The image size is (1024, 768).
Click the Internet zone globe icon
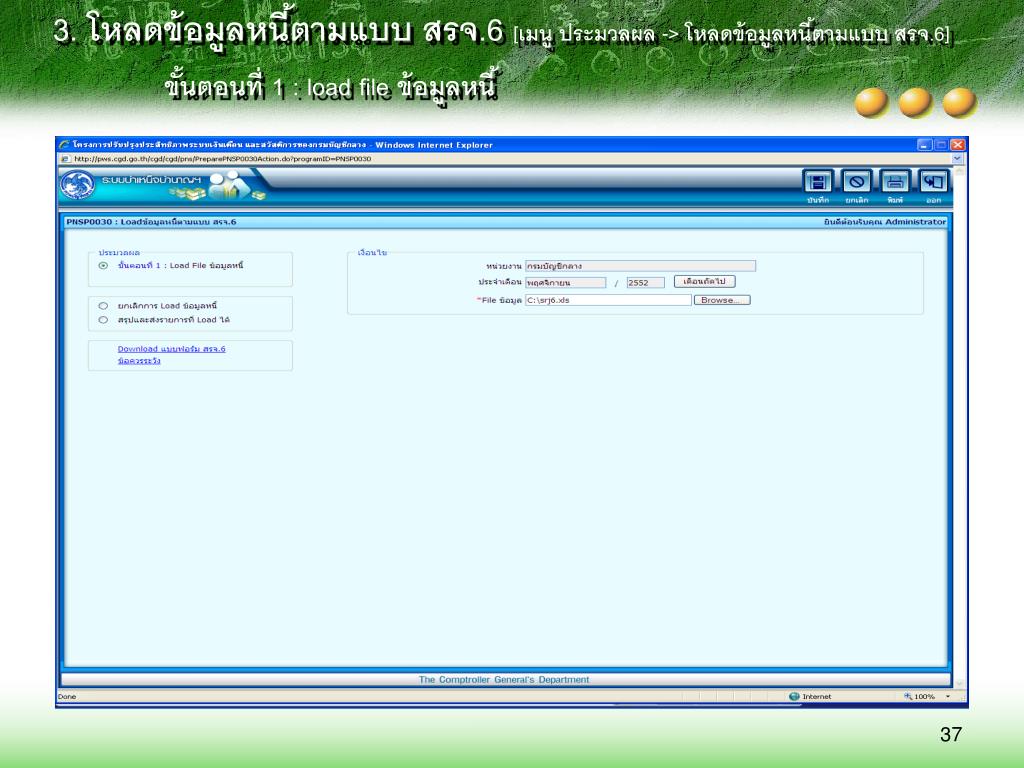[794, 696]
